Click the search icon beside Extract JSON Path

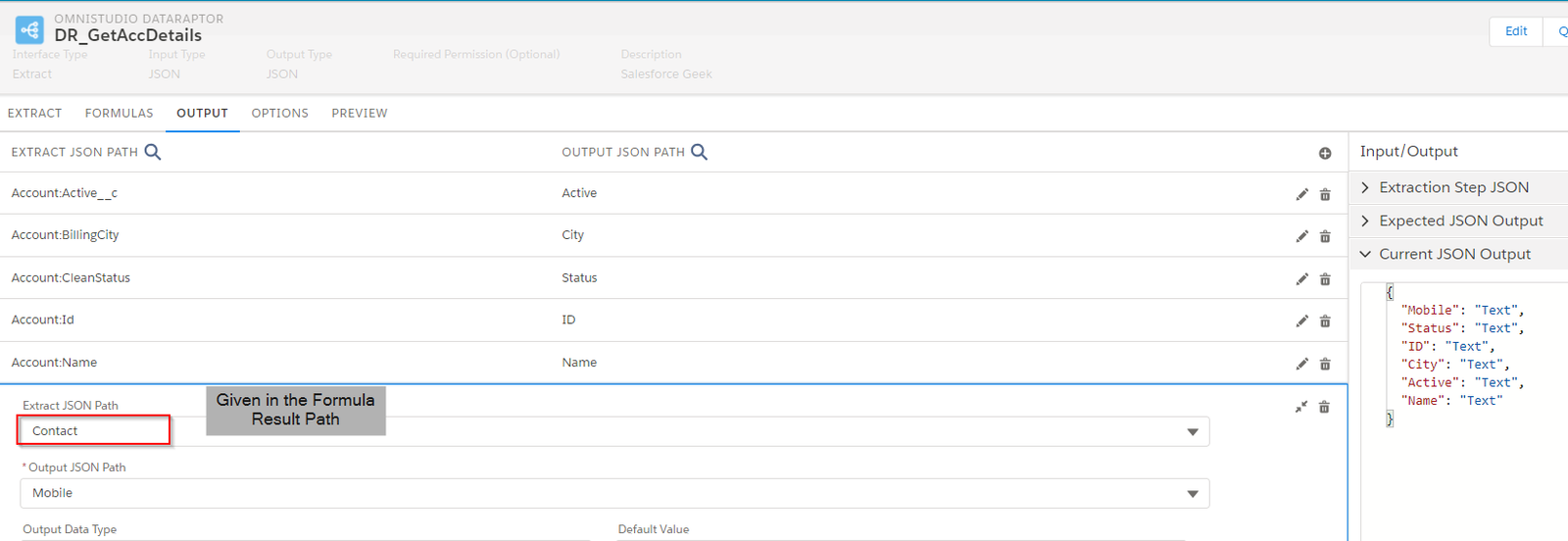tap(153, 152)
